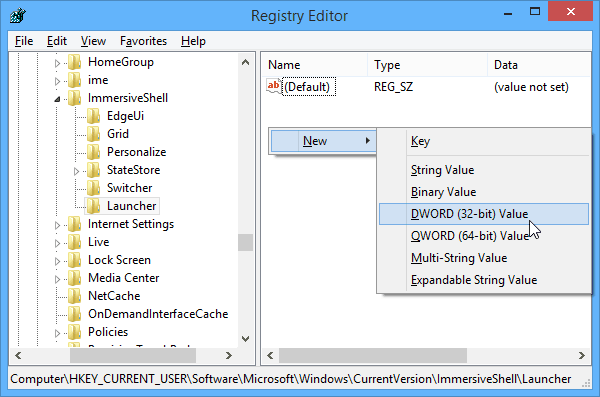This screenshot has height=397, width=600.
Task: Expand the Policies tree node
Action: coord(57,333)
